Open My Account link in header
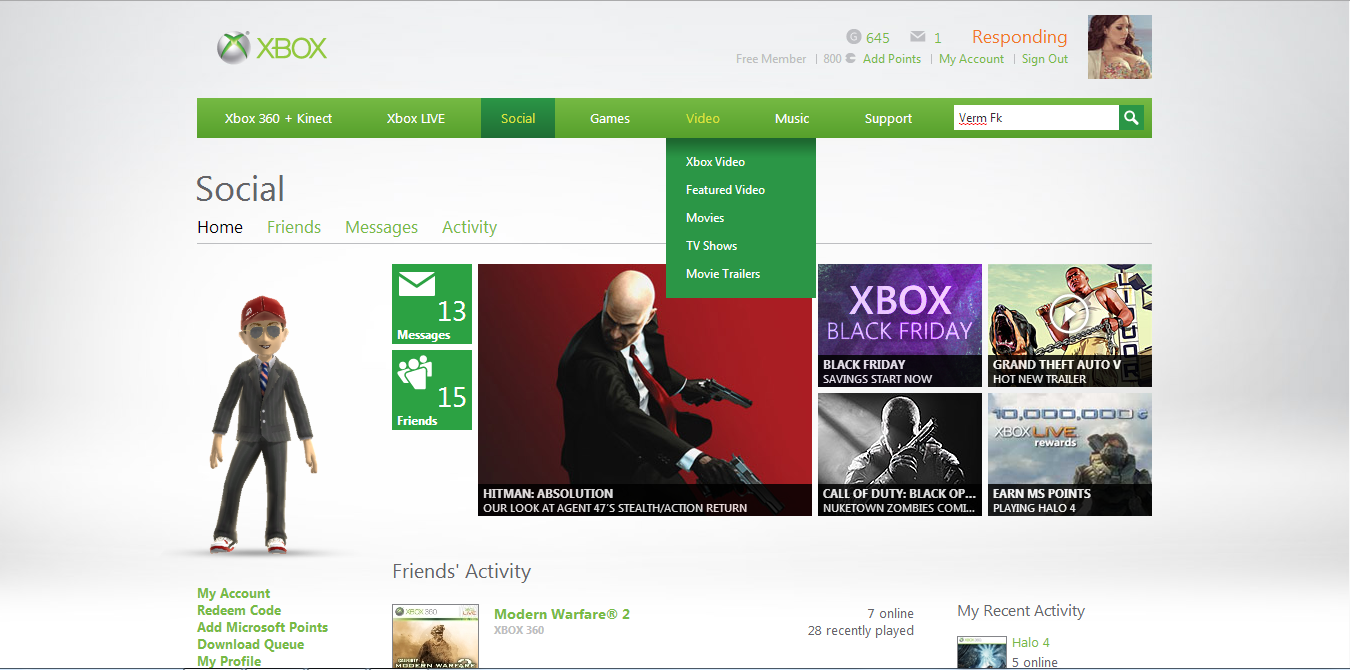1350x670 pixels. [x=971, y=59]
